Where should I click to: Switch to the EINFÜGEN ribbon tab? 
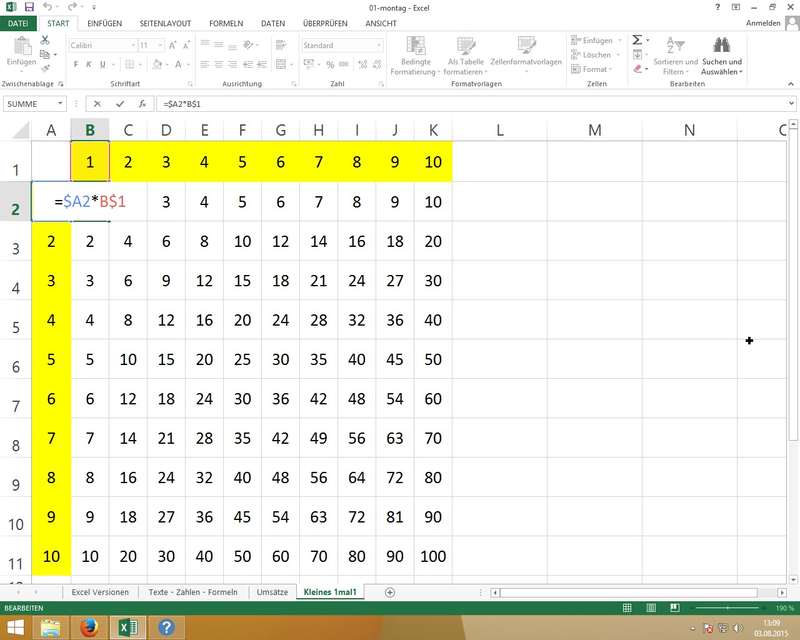[x=105, y=23]
